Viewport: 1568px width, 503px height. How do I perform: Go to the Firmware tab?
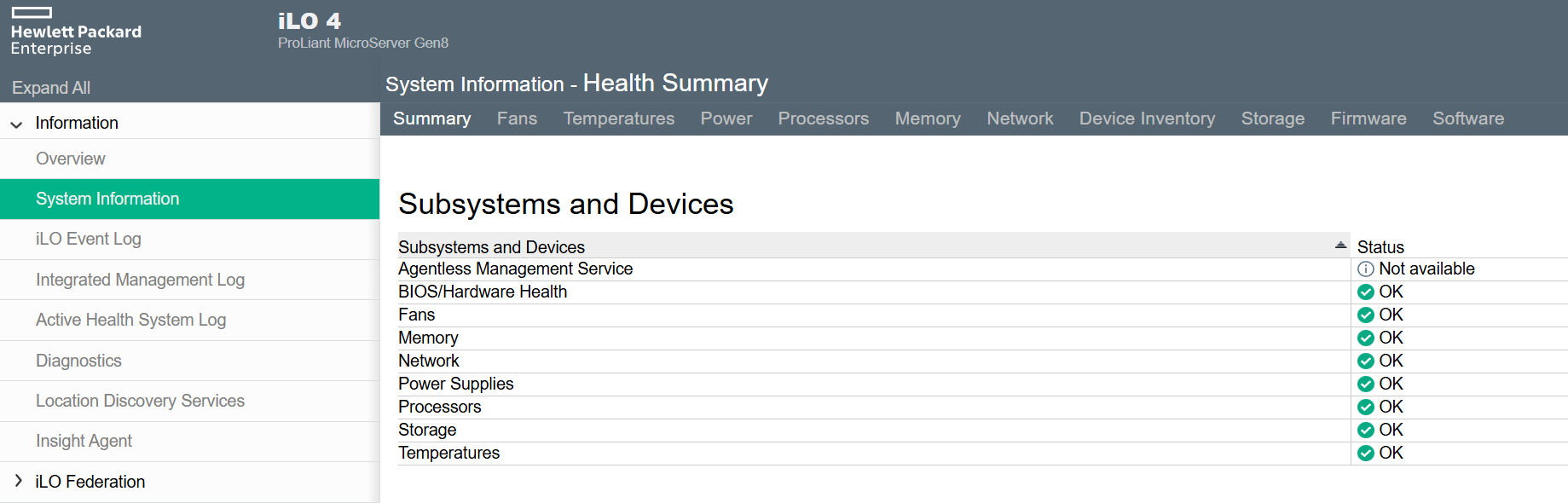(1368, 119)
